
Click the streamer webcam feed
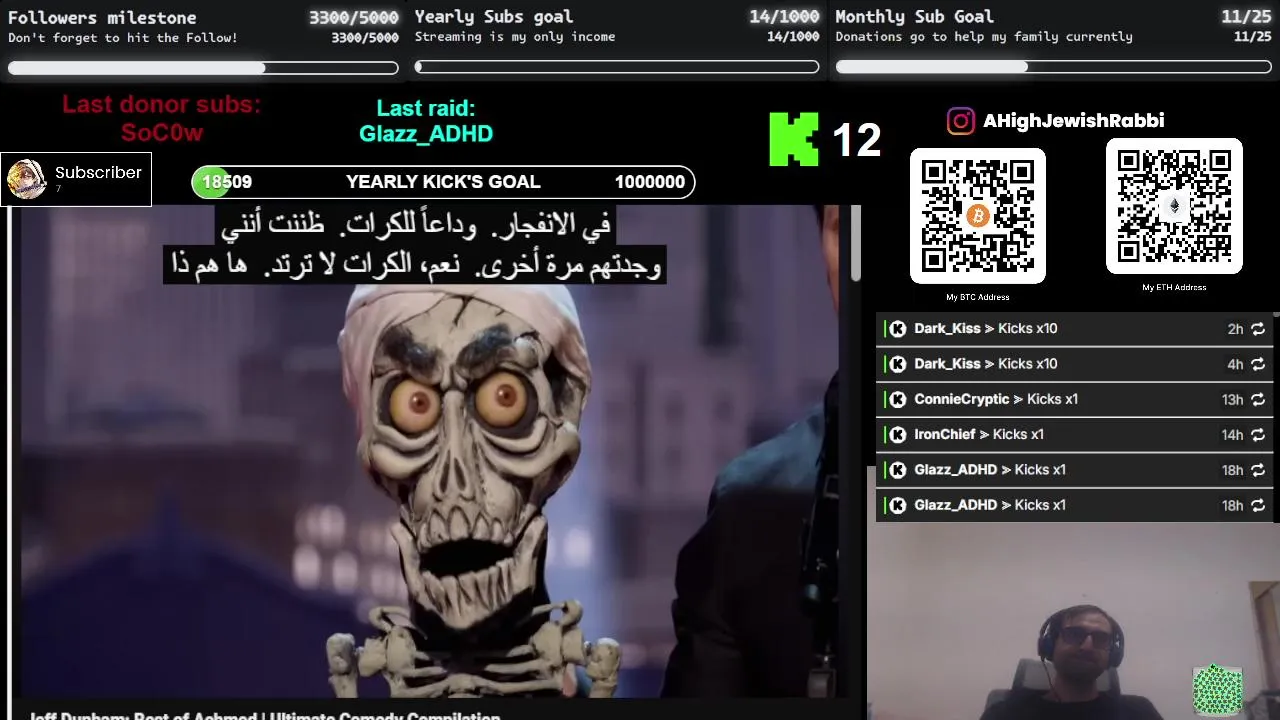[x=1072, y=621]
